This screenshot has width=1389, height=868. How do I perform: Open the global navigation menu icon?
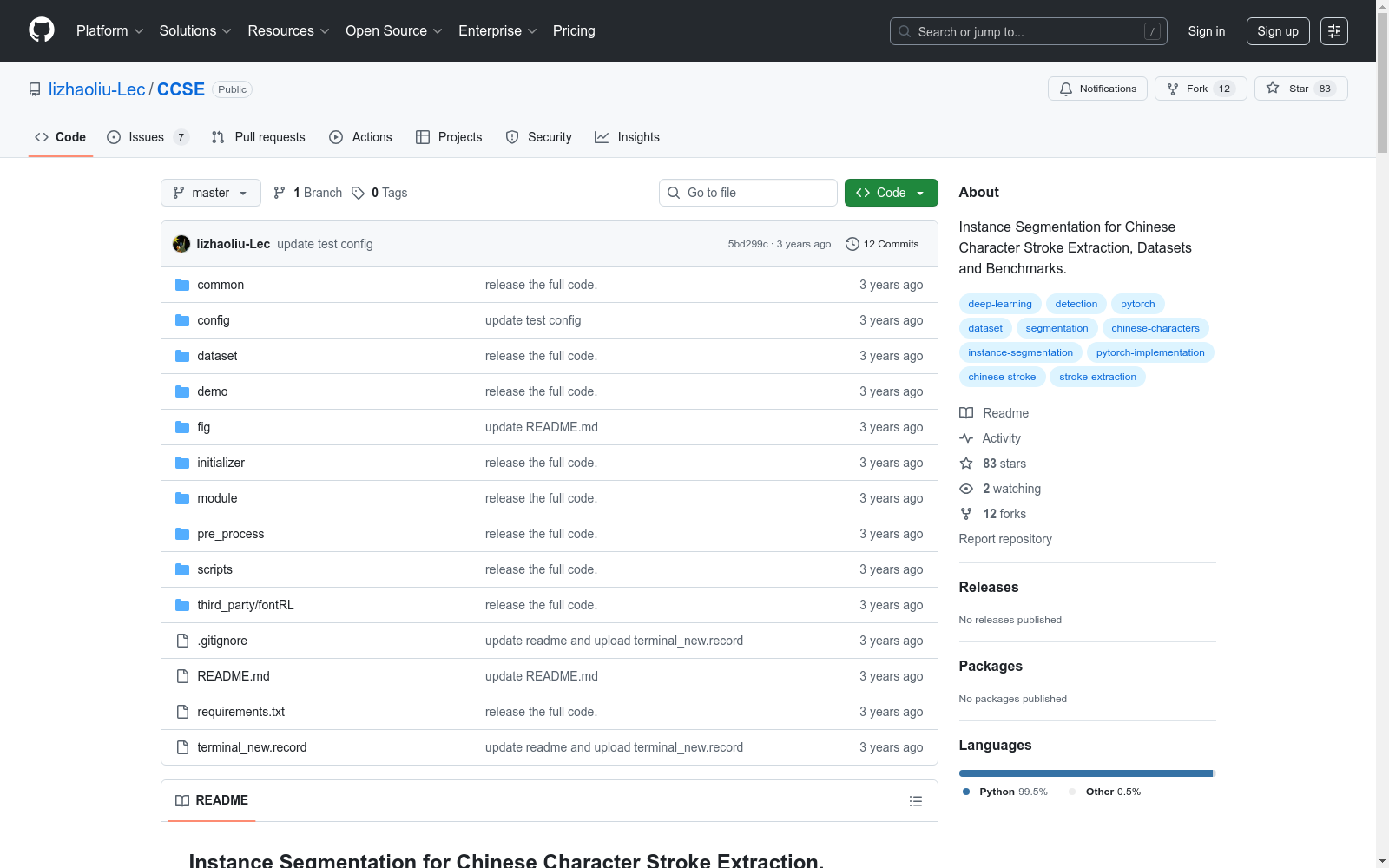1334,31
